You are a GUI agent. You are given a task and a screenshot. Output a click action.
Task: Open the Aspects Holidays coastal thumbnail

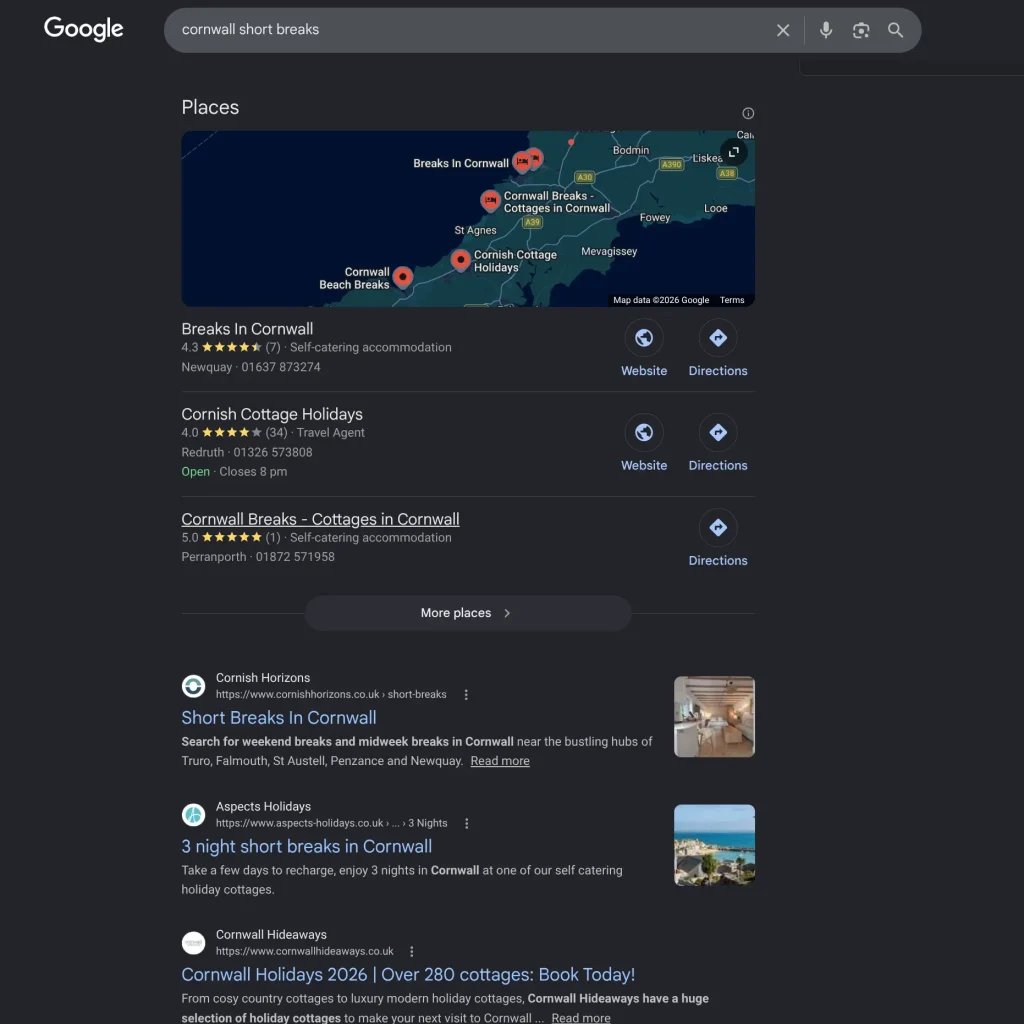(x=714, y=845)
